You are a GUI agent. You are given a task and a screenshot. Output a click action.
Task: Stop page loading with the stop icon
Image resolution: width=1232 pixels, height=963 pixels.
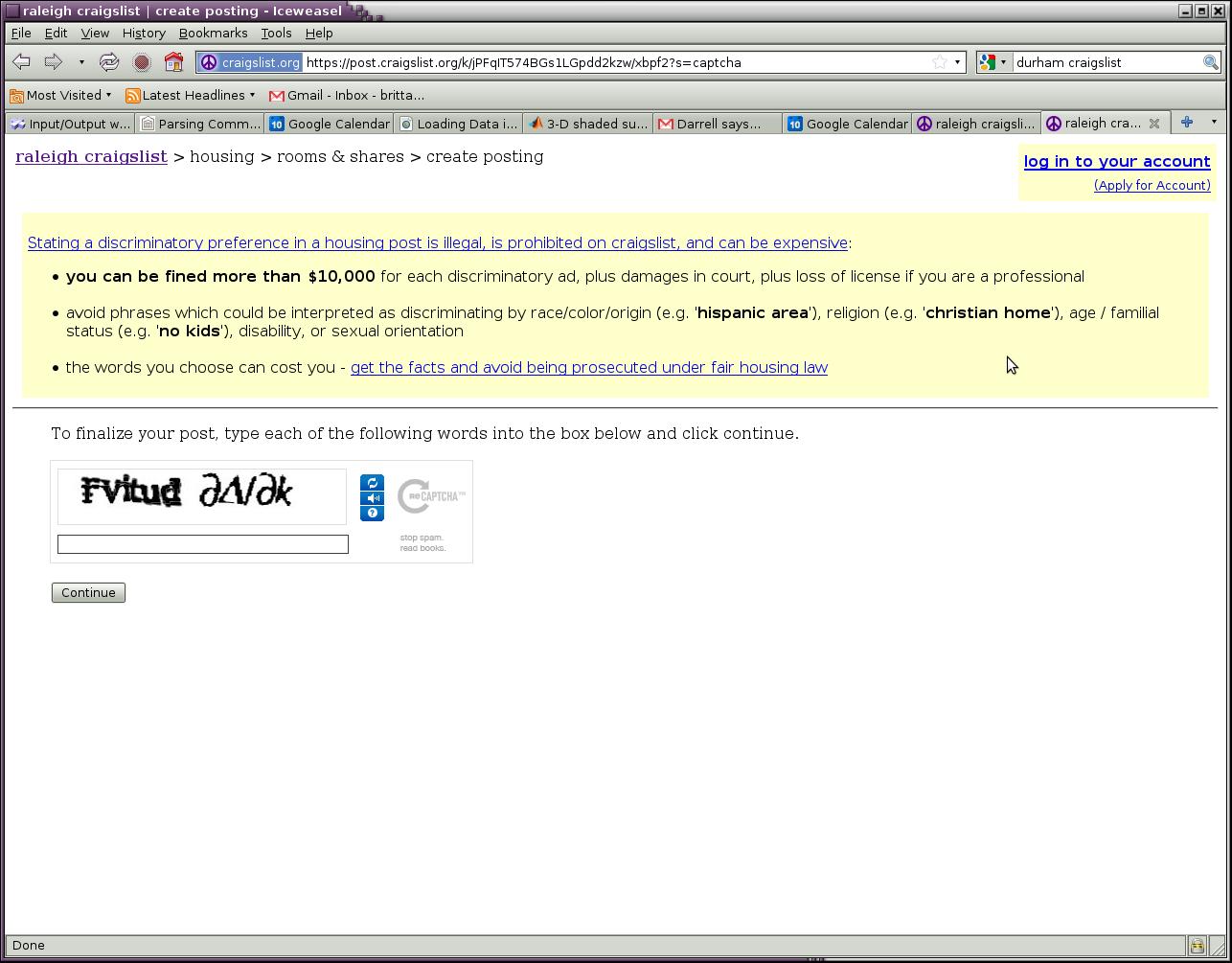(141, 62)
